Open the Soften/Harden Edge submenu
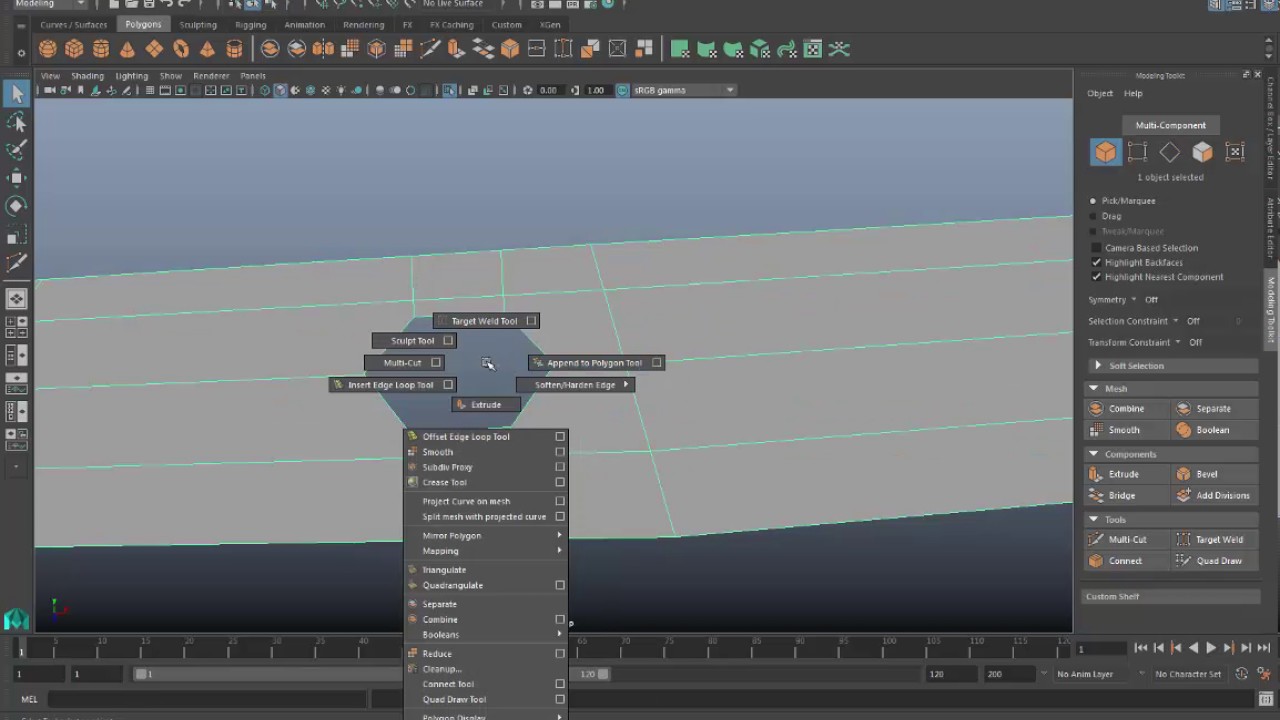Image resolution: width=1280 pixels, height=720 pixels. [x=575, y=385]
